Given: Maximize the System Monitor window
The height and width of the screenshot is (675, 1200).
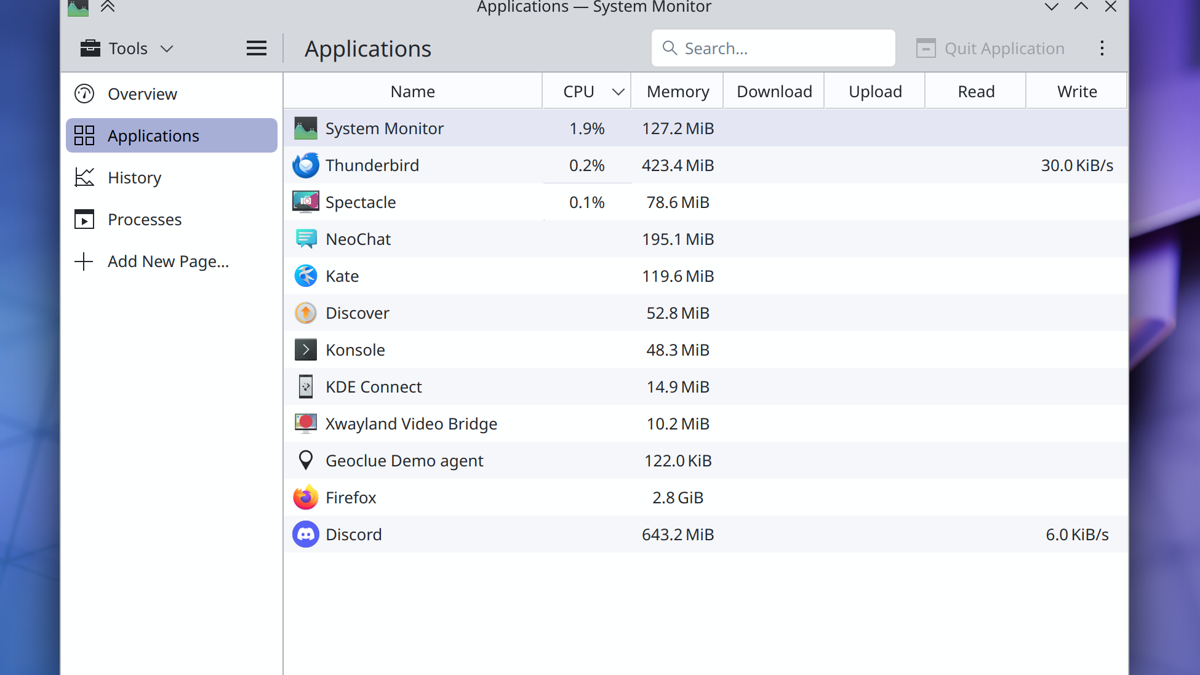Looking at the screenshot, I should 1081,7.
